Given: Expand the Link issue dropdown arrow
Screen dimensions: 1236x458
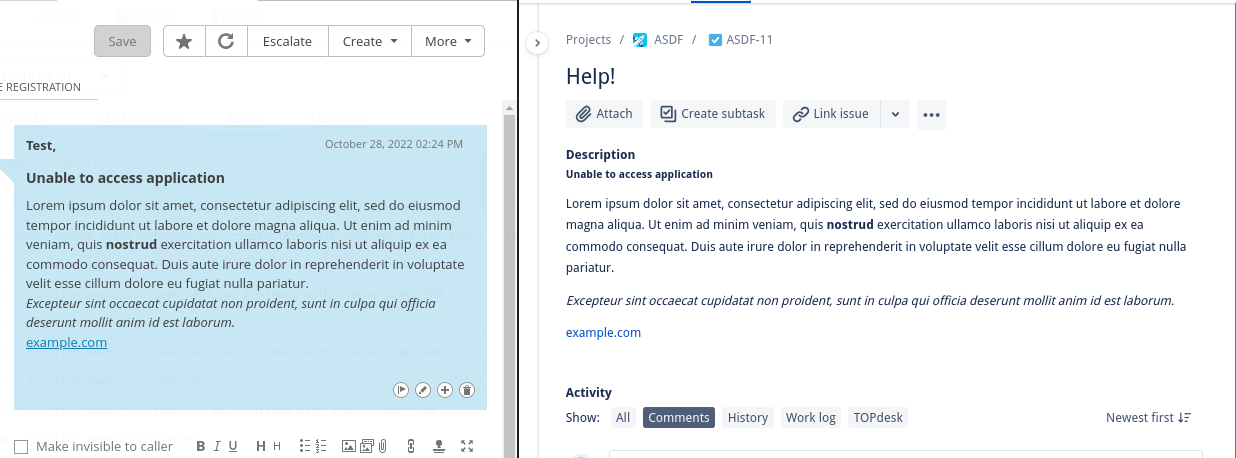Looking at the screenshot, I should (896, 114).
